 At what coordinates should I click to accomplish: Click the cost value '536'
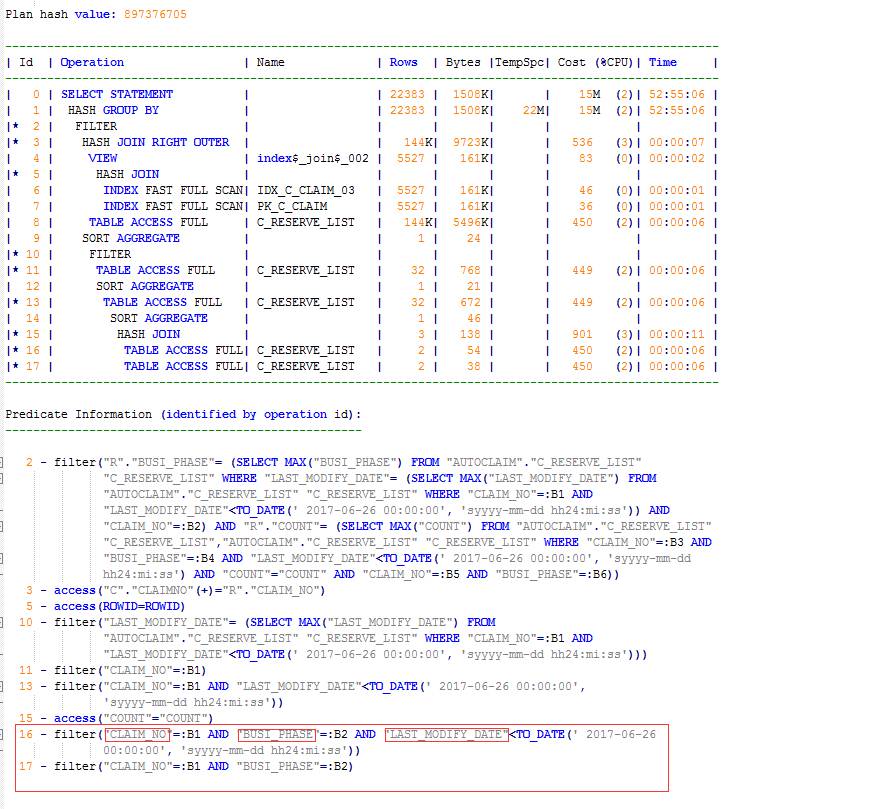582,142
